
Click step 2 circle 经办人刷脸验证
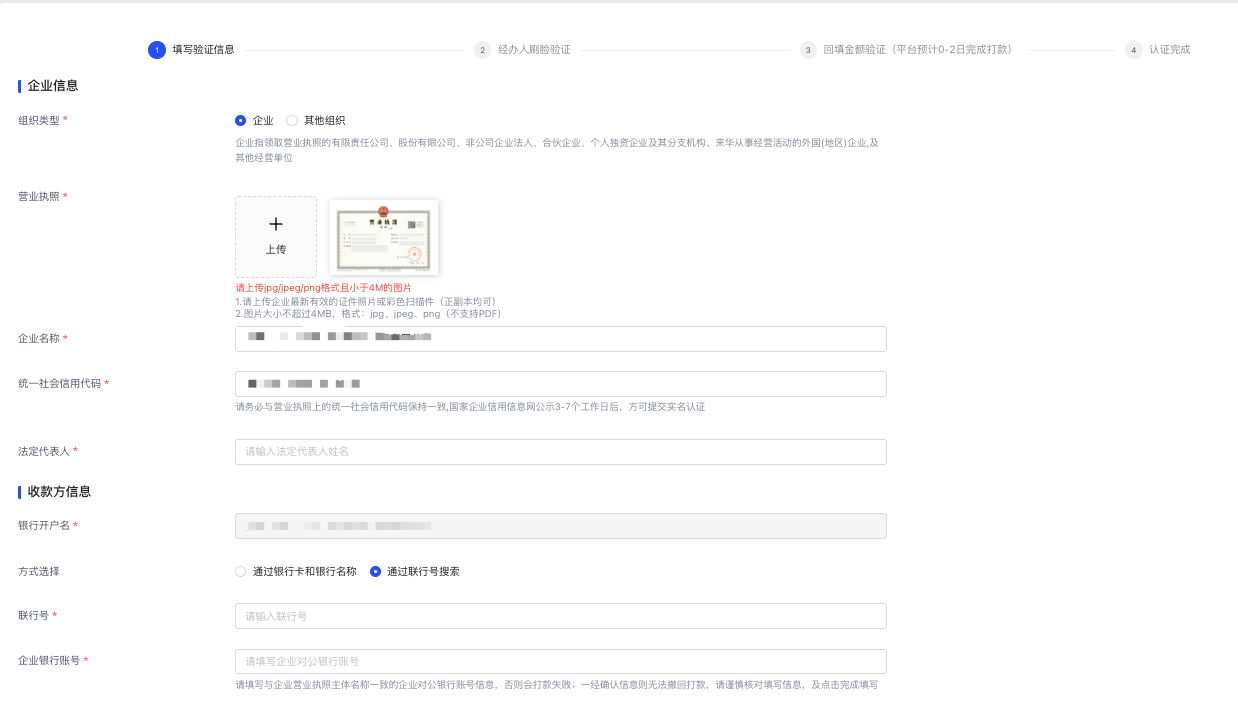[x=483, y=50]
